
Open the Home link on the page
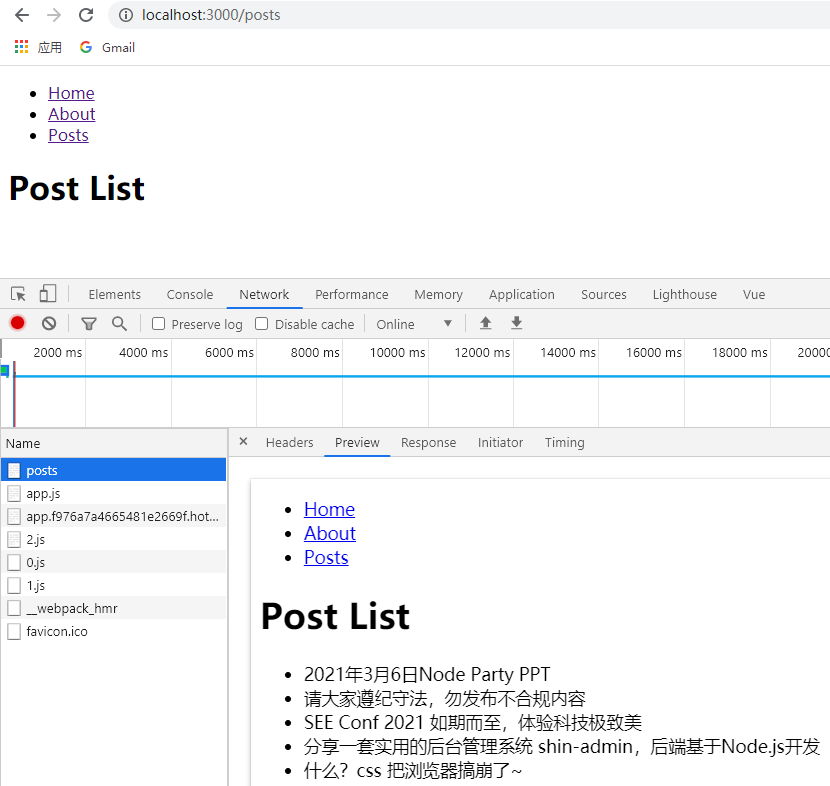(71, 93)
